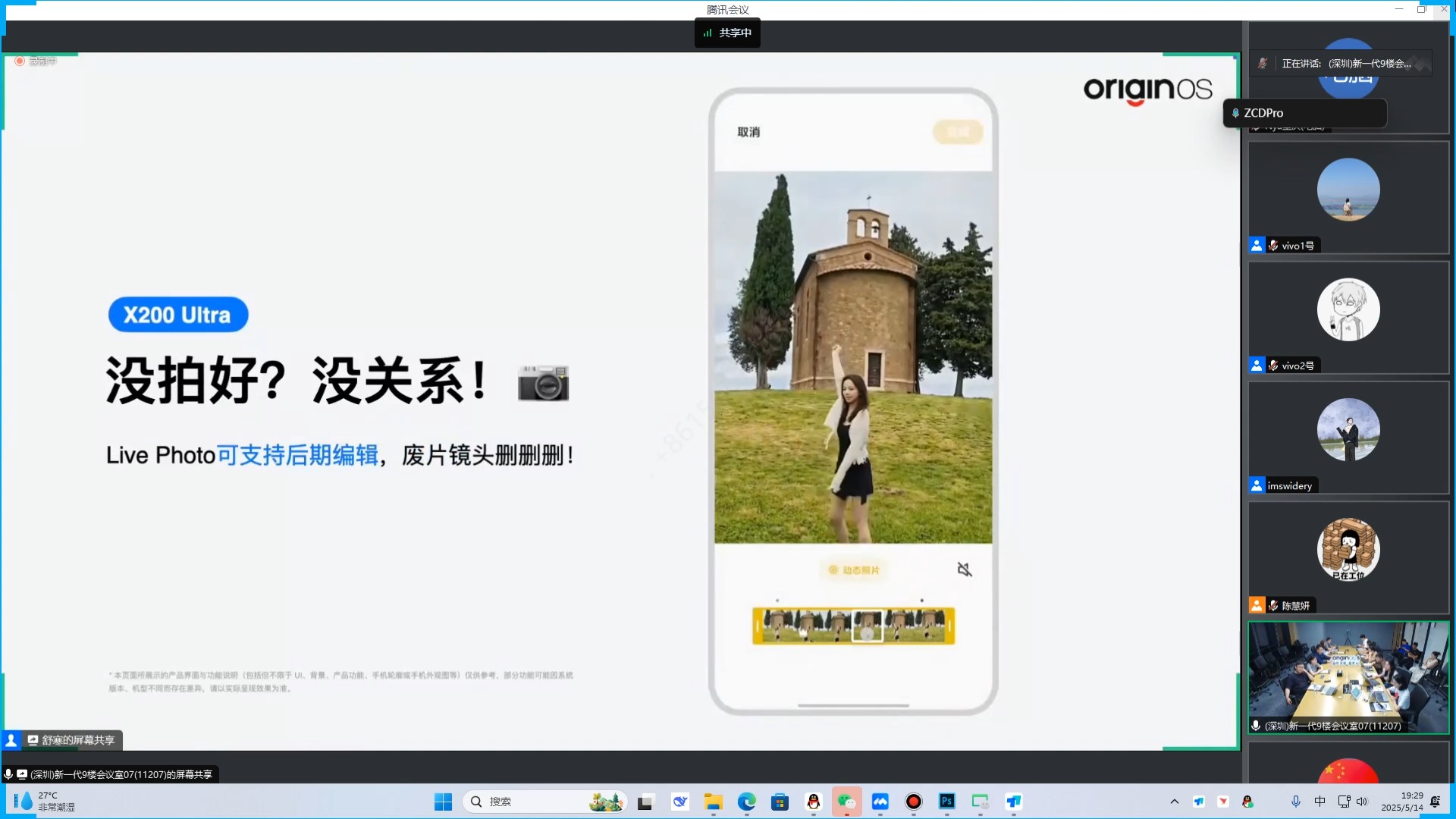The width and height of the screenshot is (1456, 819).
Task: Click imswidery participant avatar
Action: (x=1348, y=430)
